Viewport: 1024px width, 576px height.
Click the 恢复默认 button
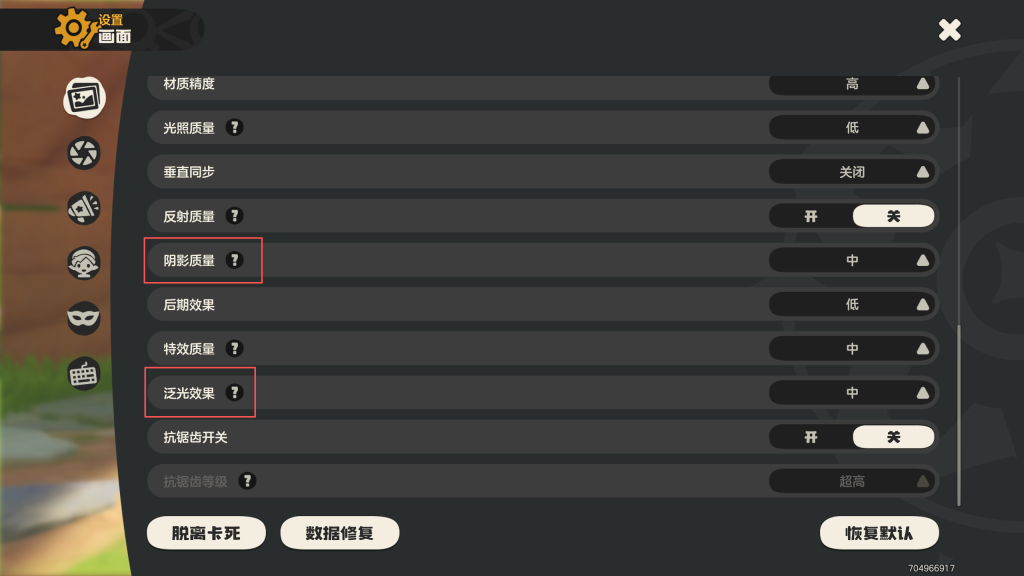[x=879, y=533]
